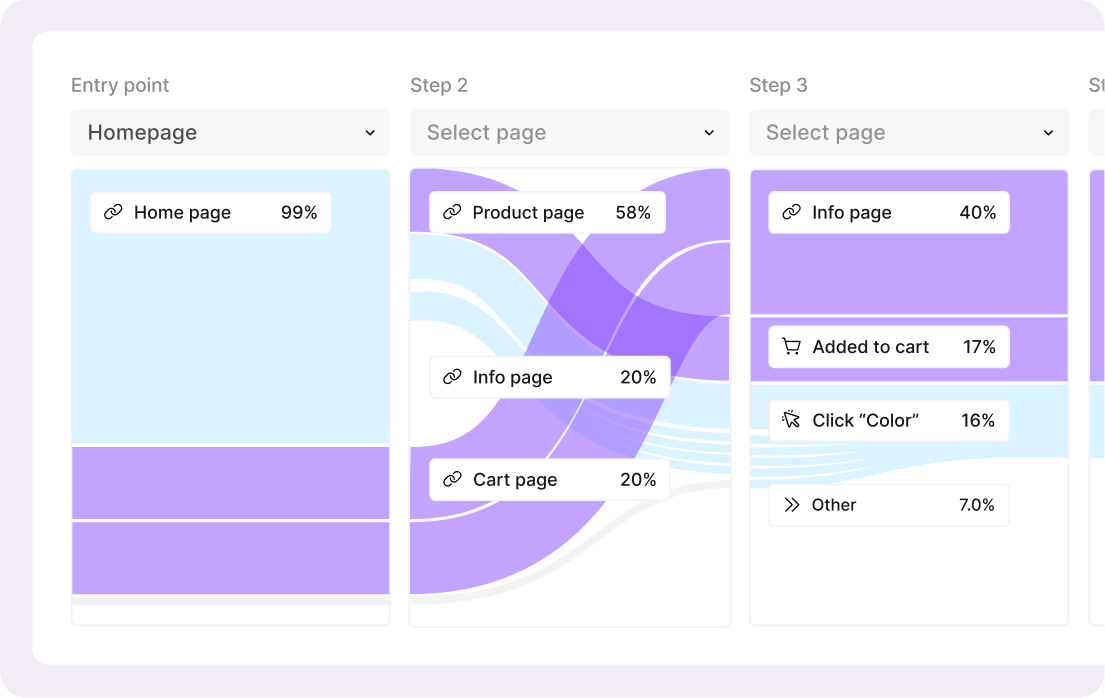This screenshot has width=1105, height=698.
Task: Click link icon on Step 2 Info page
Action: point(452,377)
